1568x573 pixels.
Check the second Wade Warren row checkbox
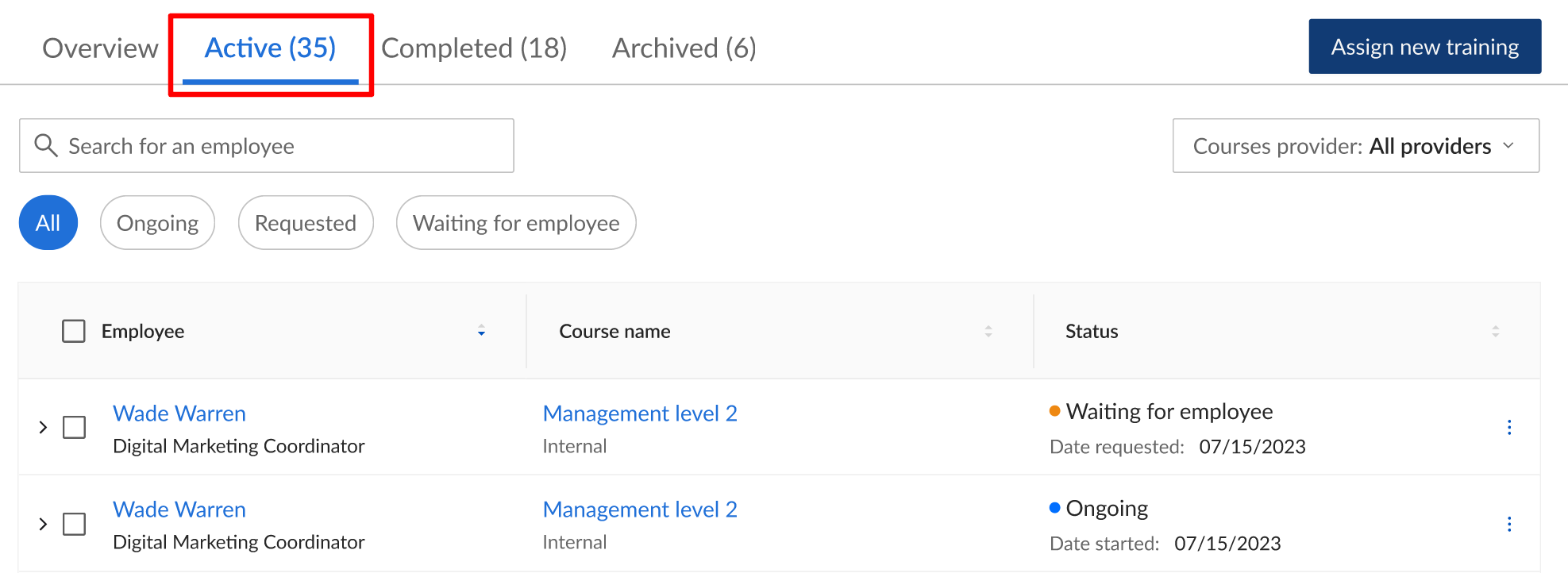point(75,525)
